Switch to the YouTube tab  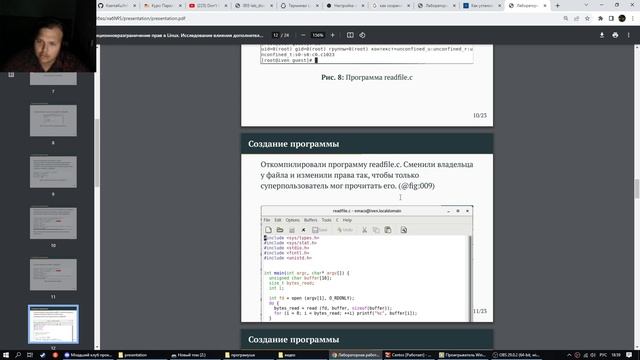coord(207,6)
